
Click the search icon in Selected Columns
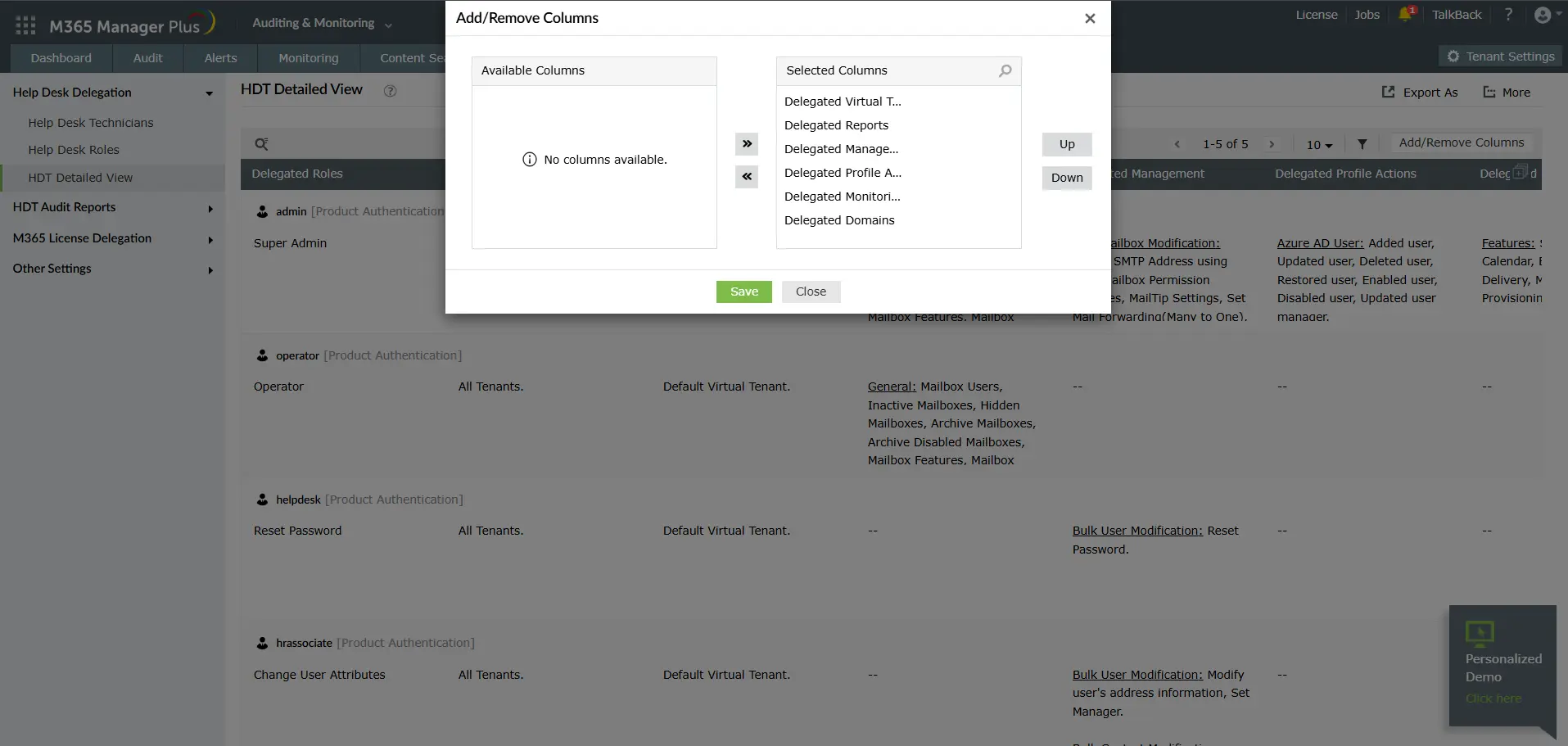(x=1005, y=71)
